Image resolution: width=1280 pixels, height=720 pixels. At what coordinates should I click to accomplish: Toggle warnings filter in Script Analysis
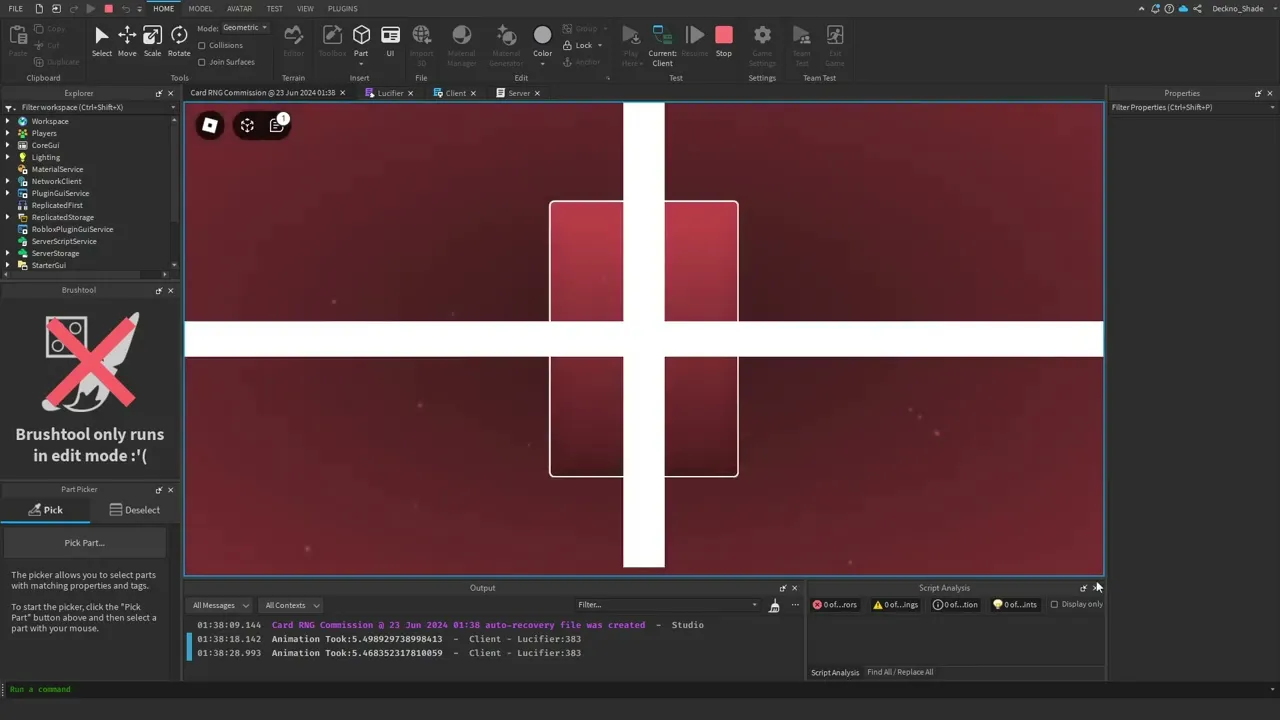(x=896, y=604)
